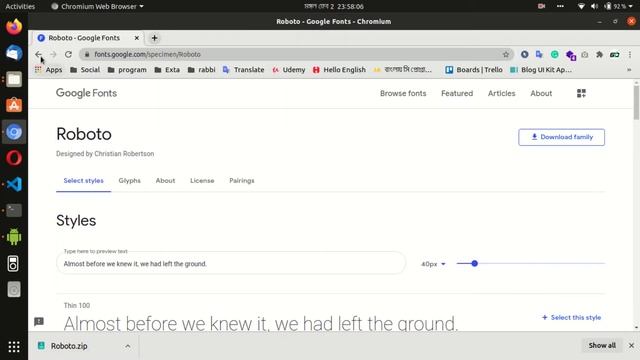This screenshot has width=640, height=360.
Task: Open the Terminal from the dock
Action: point(14,211)
